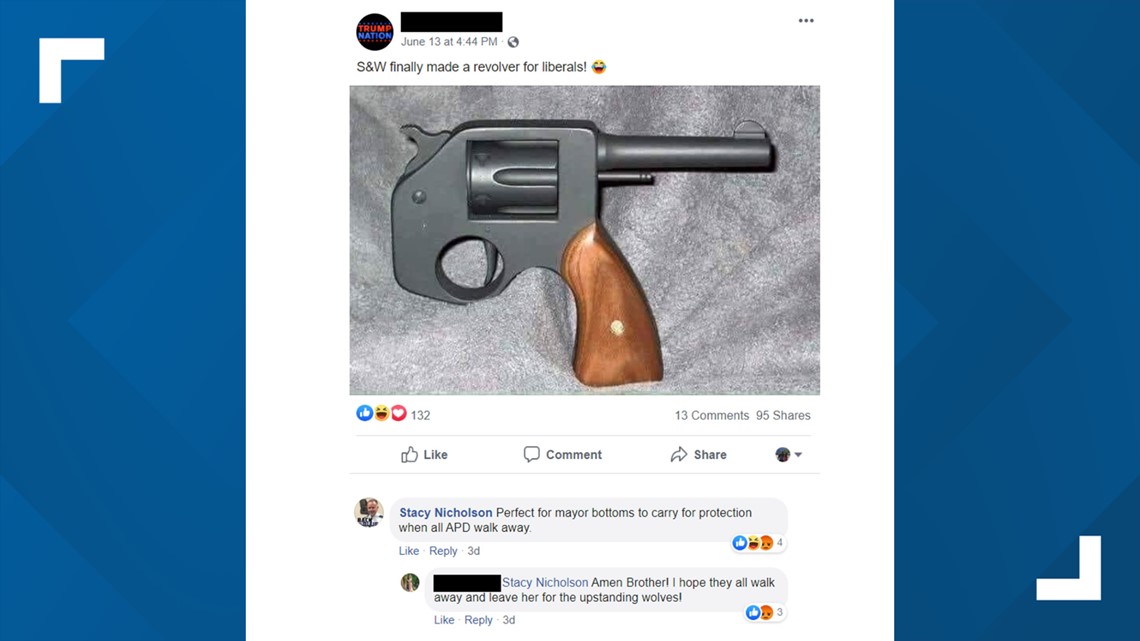This screenshot has height=641, width=1140.
Task: Open the post's 132 reactions list
Action: coord(393,414)
